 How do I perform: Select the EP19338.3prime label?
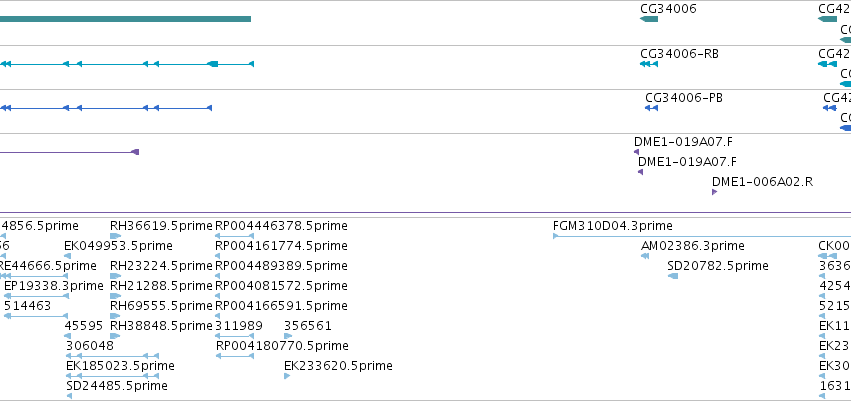click(54, 286)
